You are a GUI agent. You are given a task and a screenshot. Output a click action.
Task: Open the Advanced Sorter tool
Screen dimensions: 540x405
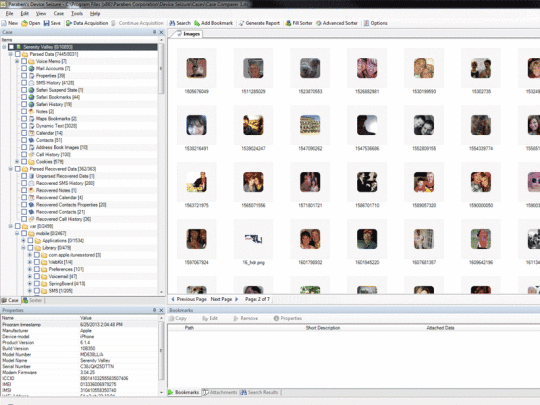337,23
